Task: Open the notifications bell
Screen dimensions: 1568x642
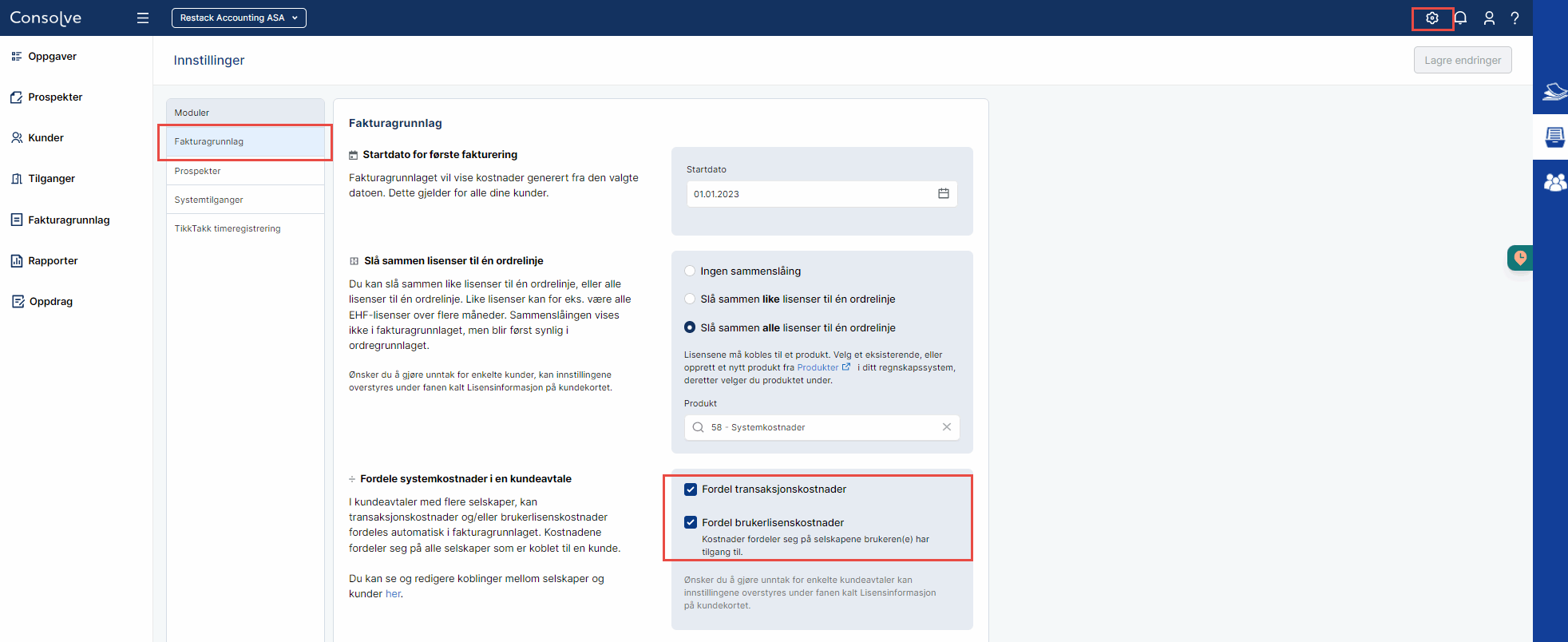Action: pyautogui.click(x=1460, y=18)
